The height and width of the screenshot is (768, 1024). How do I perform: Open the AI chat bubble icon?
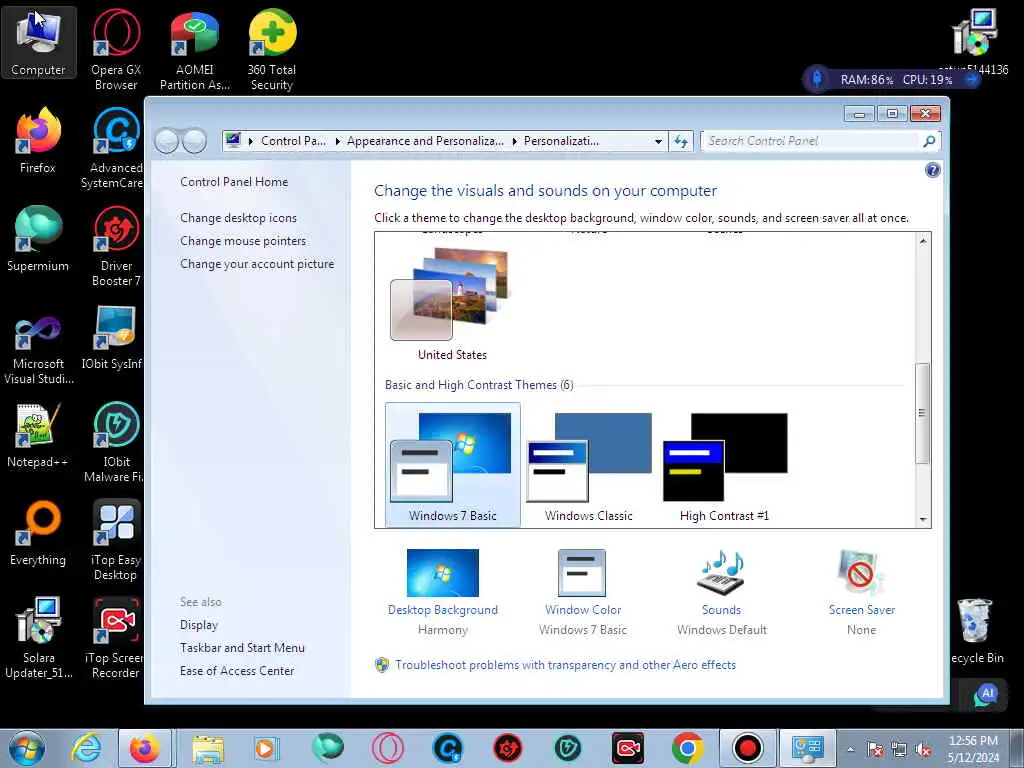(986, 695)
